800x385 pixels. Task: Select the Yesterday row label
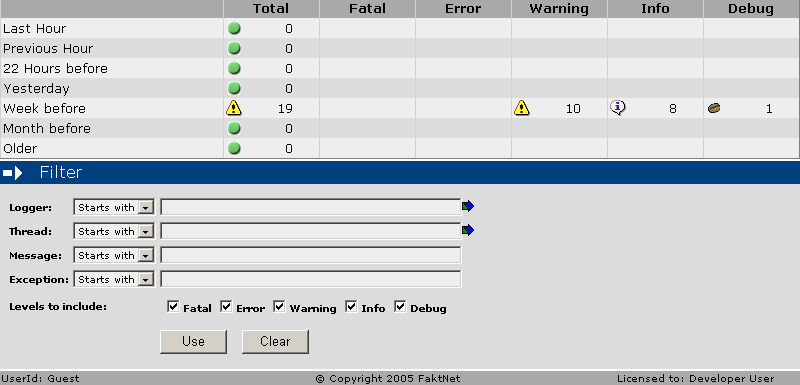coord(36,89)
